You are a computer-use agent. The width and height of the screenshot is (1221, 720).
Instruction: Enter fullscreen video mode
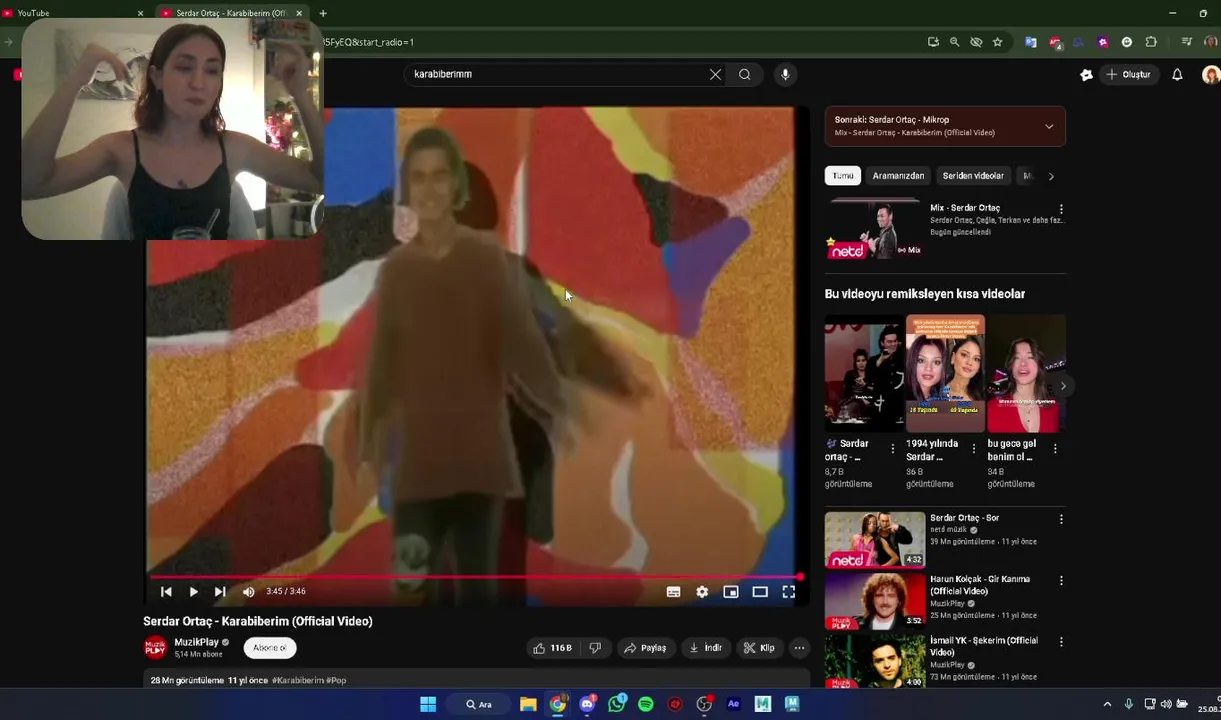coord(788,592)
